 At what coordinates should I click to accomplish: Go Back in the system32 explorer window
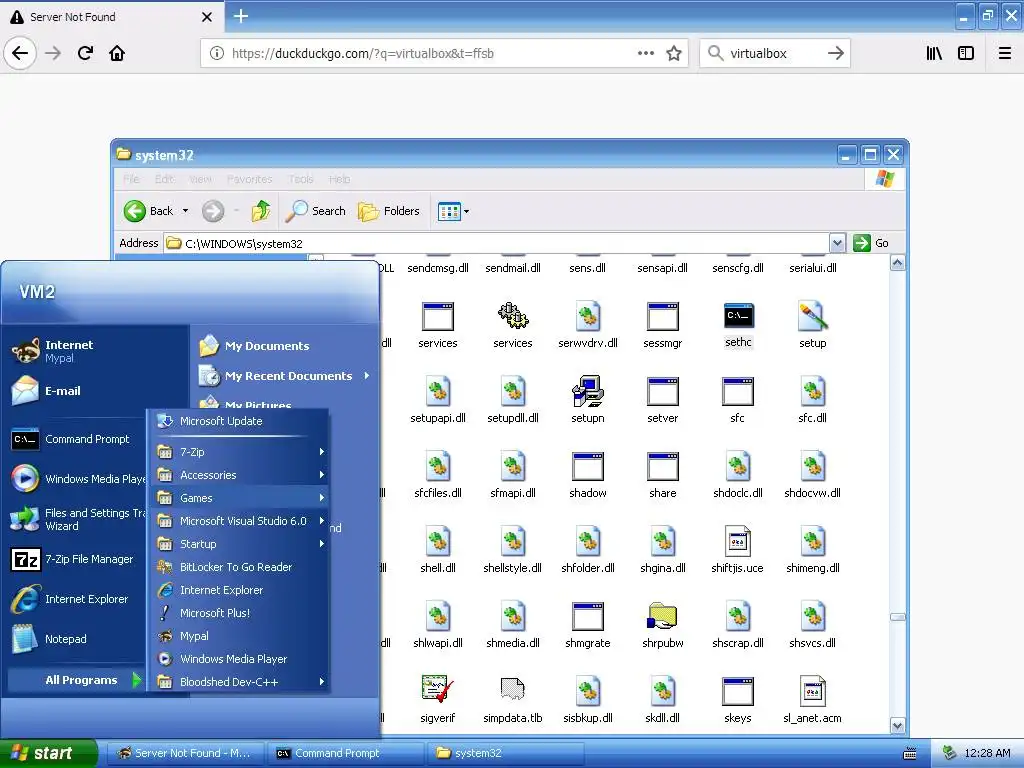pyautogui.click(x=148, y=211)
